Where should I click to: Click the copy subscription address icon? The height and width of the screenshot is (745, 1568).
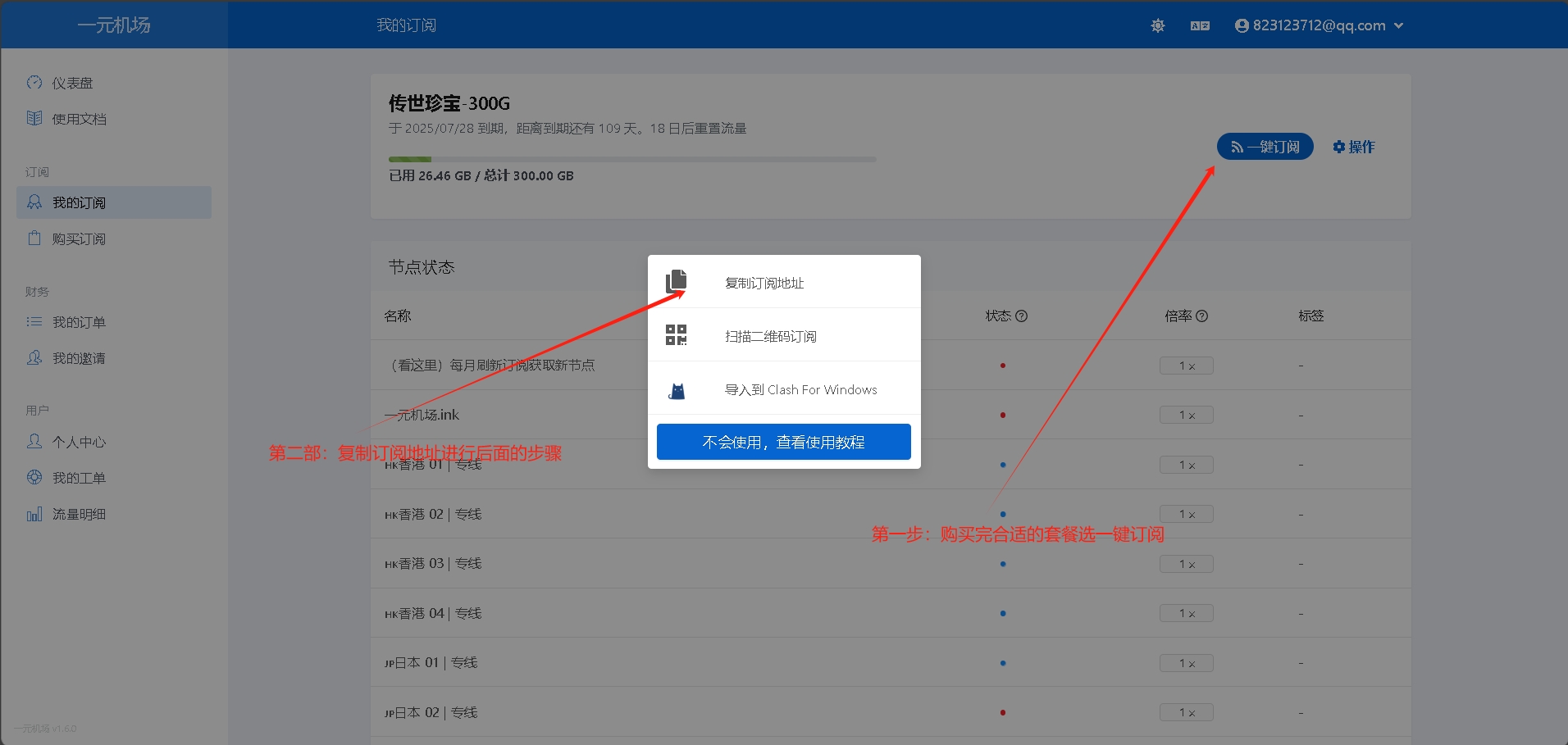(677, 280)
